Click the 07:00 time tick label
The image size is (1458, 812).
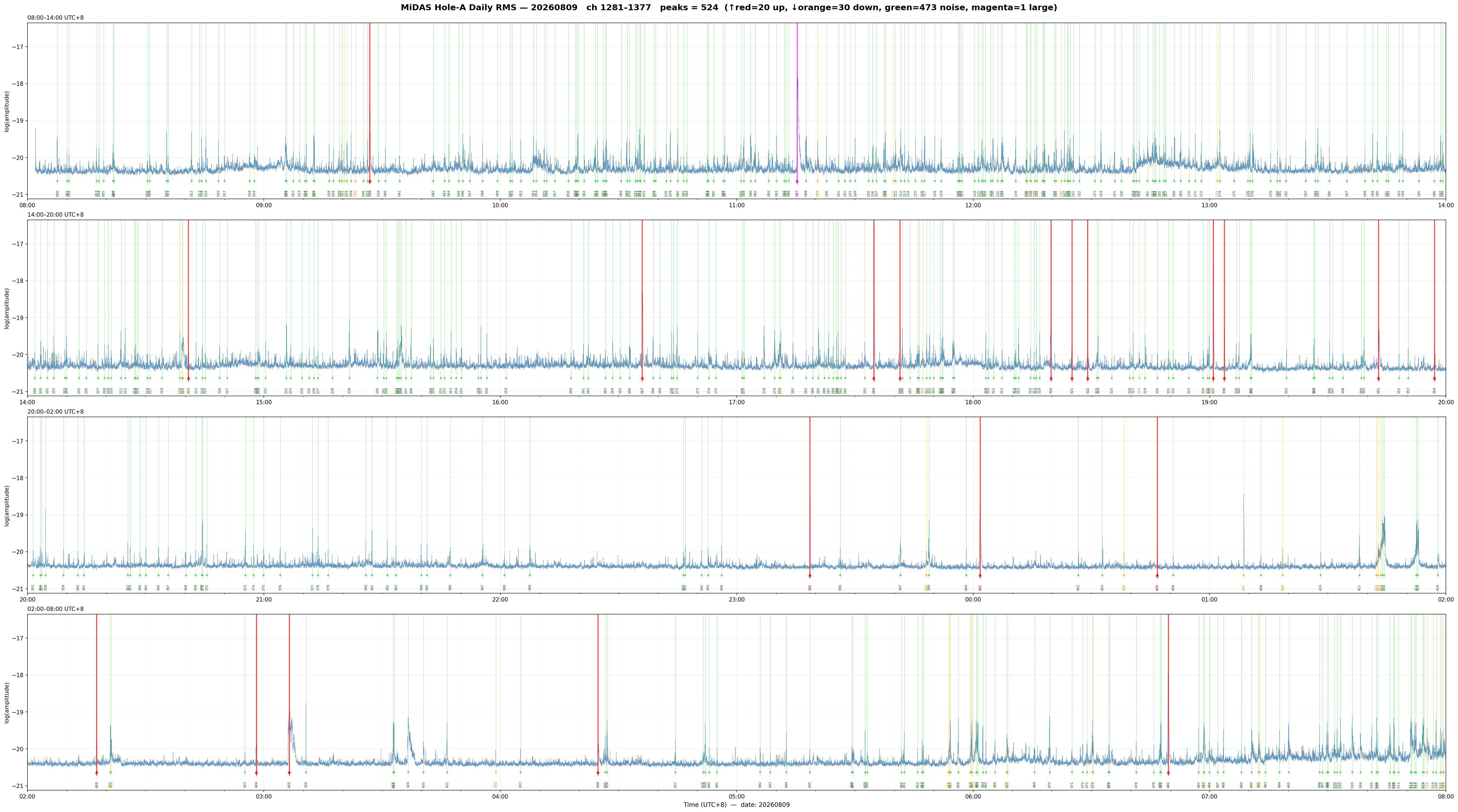(1209, 796)
